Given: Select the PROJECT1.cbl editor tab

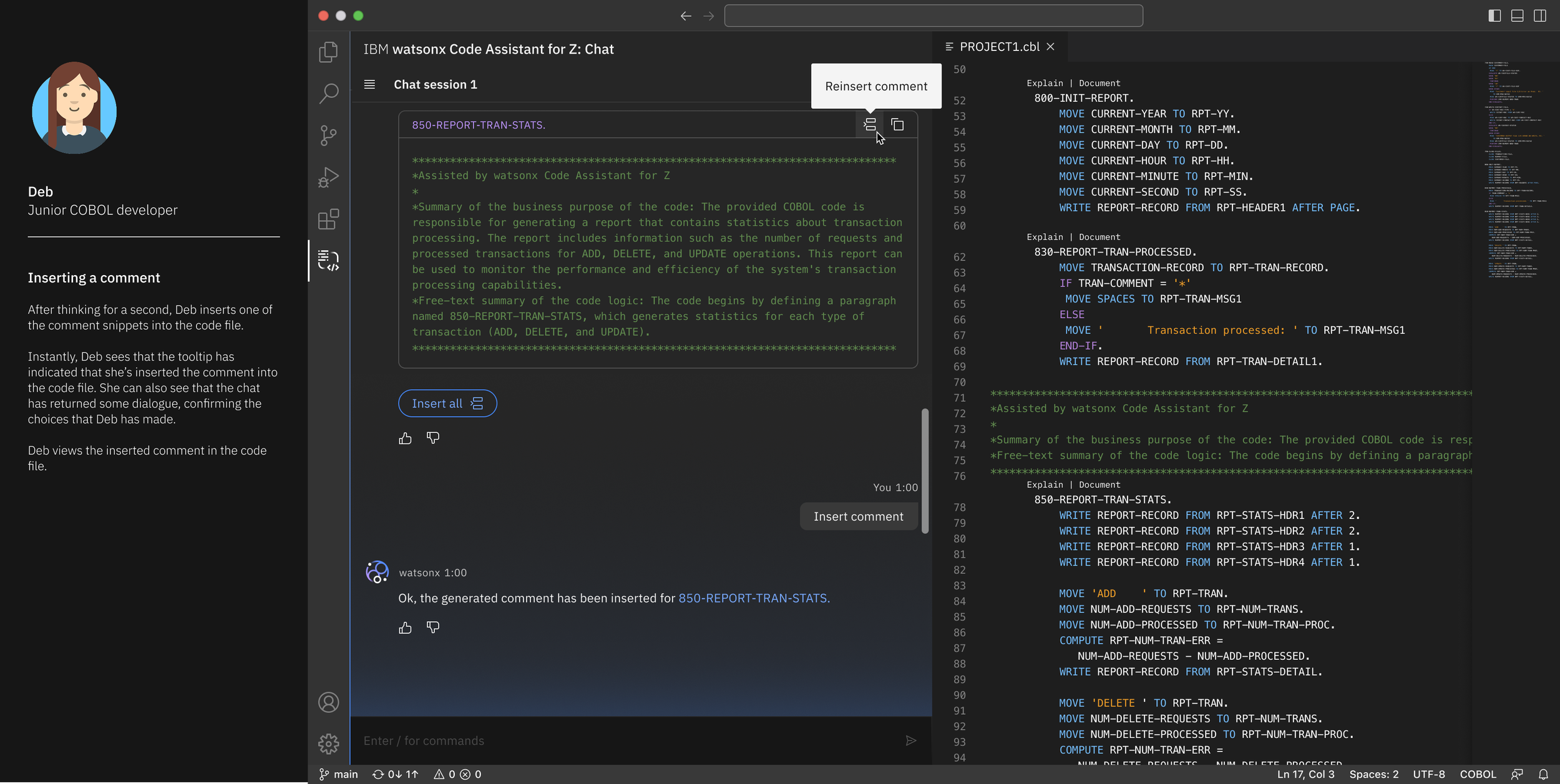Looking at the screenshot, I should pyautogui.click(x=999, y=47).
